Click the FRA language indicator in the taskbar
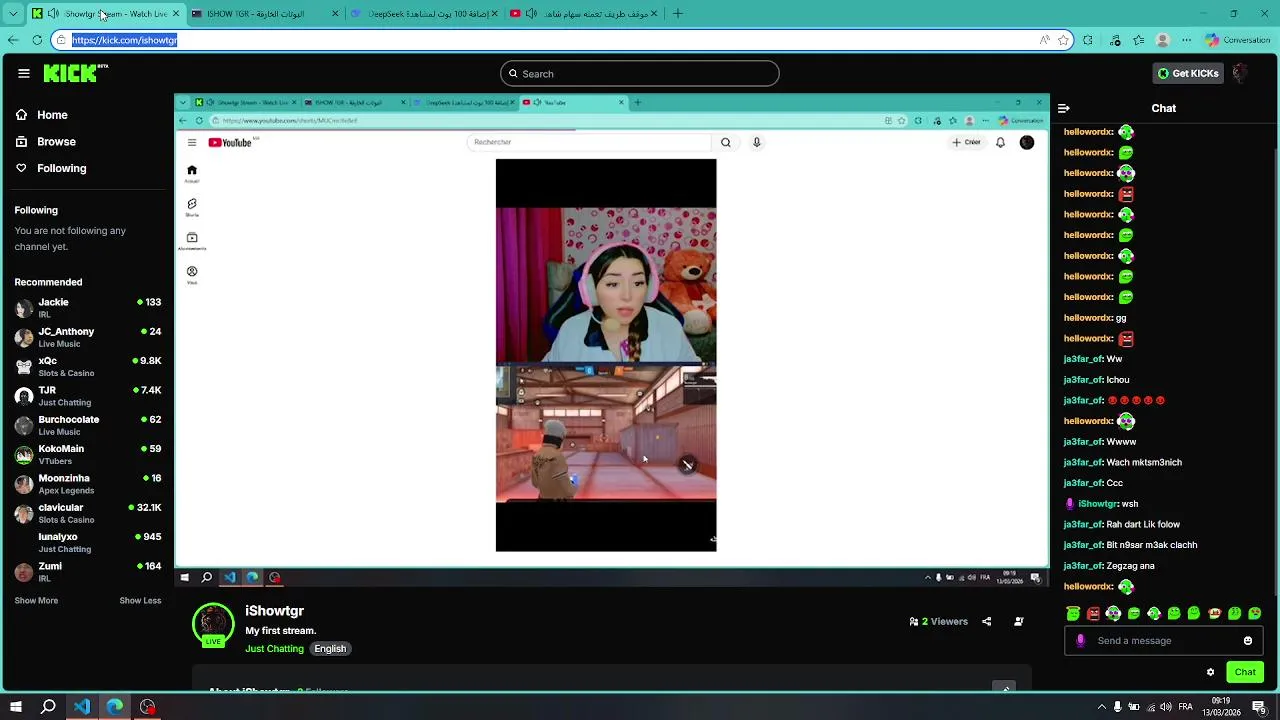This screenshot has width=1280, height=720. pyautogui.click(x=1185, y=707)
